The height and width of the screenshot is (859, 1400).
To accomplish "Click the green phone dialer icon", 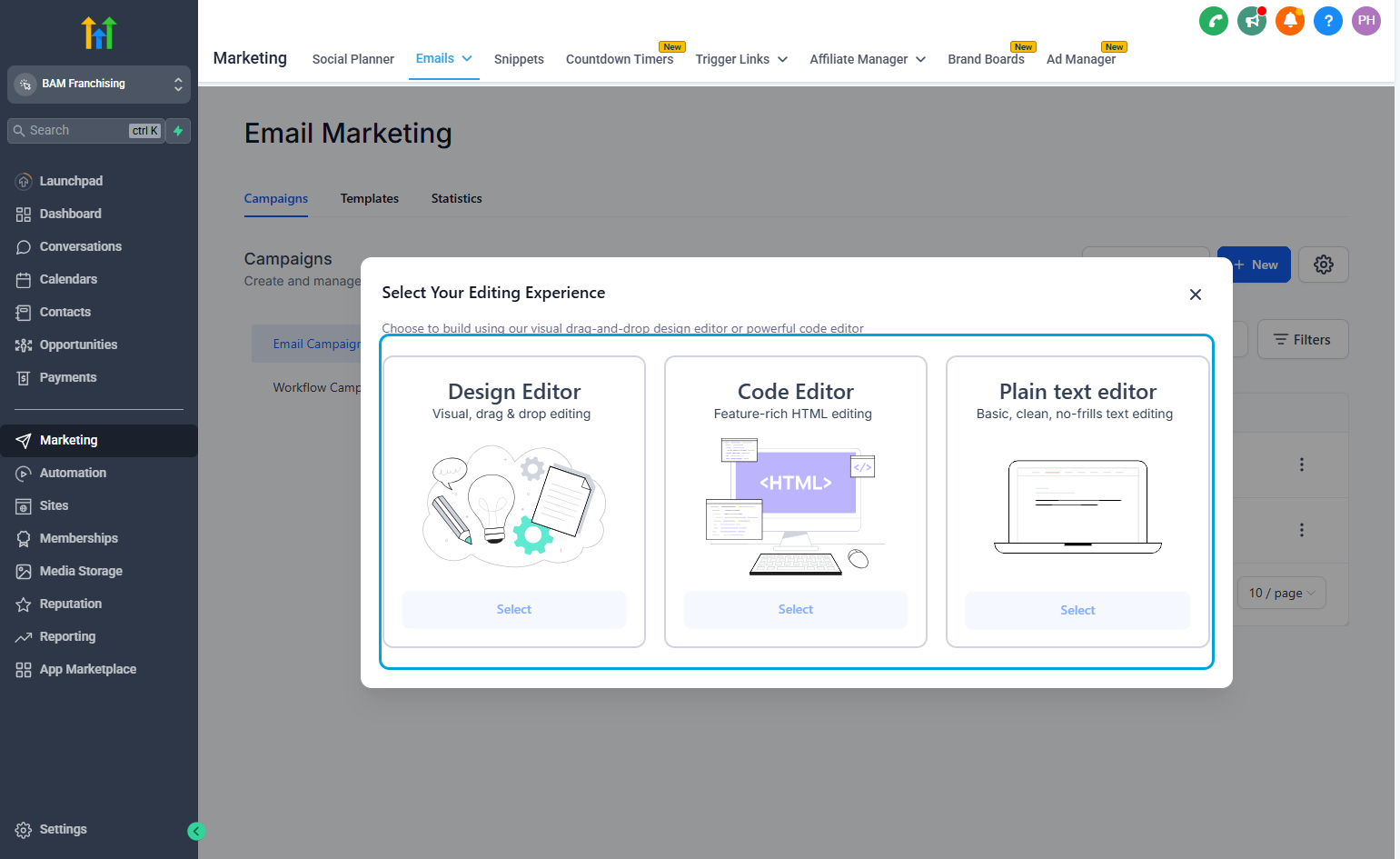I will point(1214,21).
